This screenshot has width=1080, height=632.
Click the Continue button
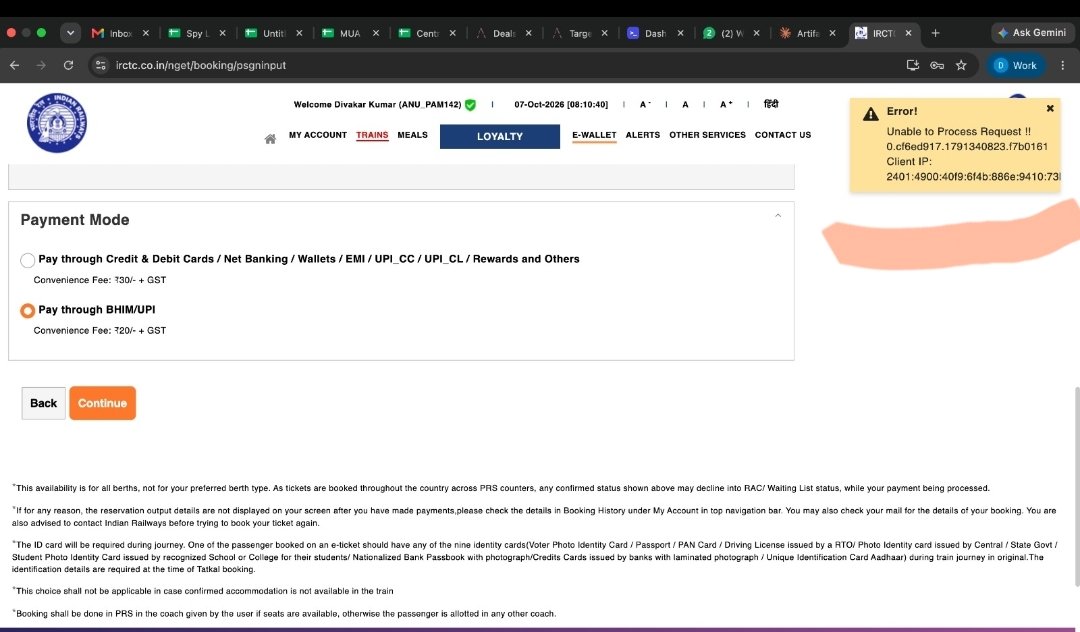pyautogui.click(x=102, y=403)
